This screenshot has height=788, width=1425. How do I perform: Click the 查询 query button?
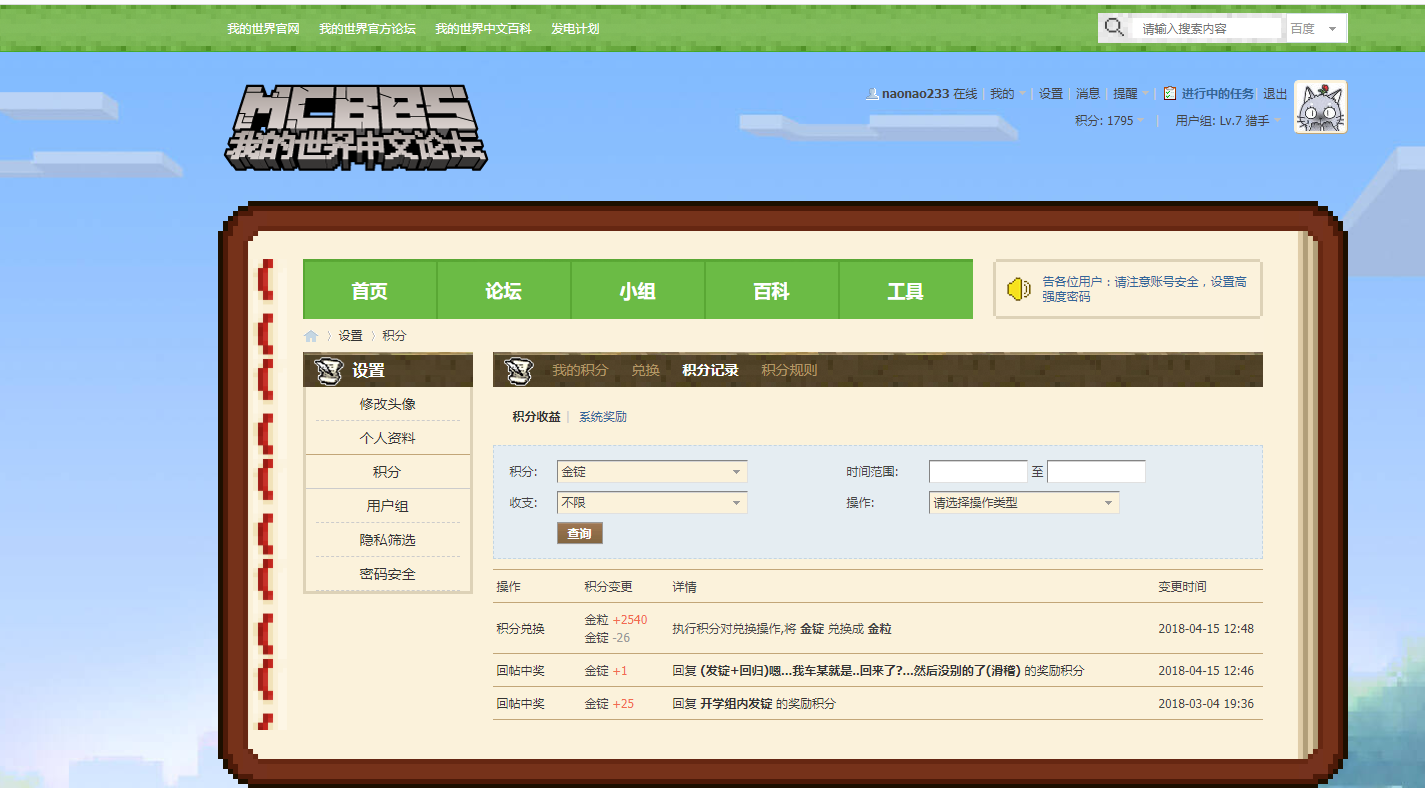coord(580,534)
